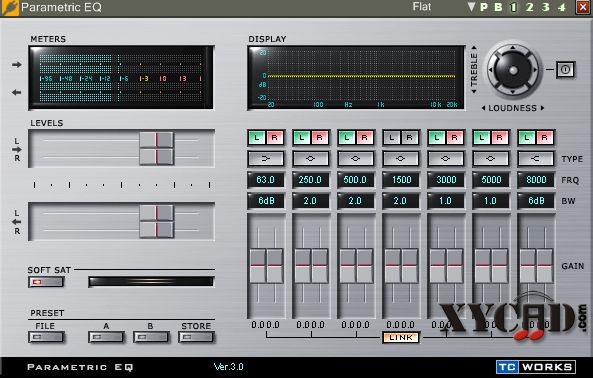Screen dimensions: 593x378
Task: Click the P button in title bar
Action: click(484, 7)
